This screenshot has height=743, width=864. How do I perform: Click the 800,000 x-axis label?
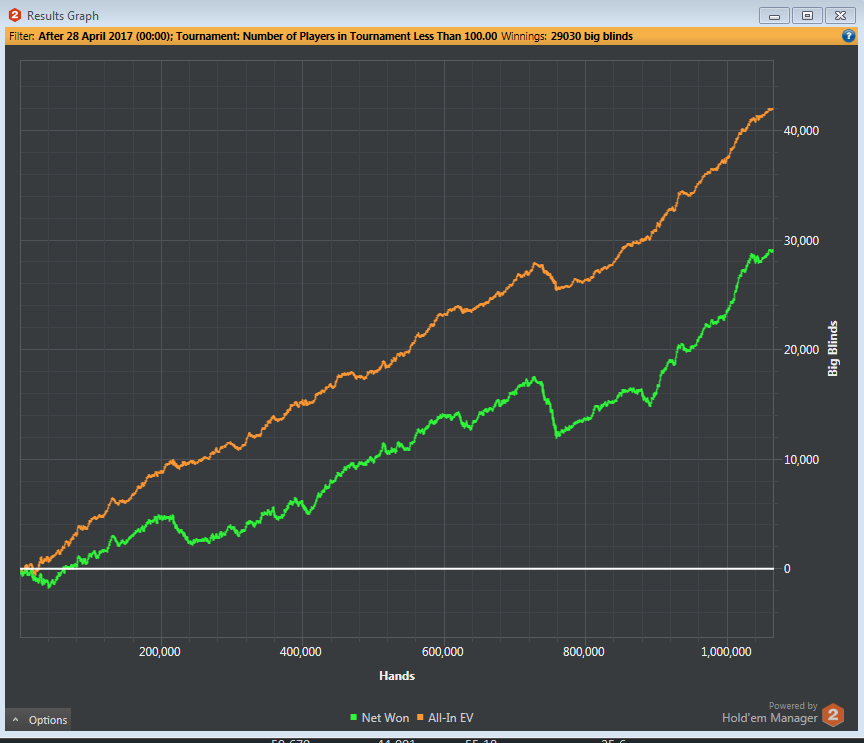click(x=584, y=652)
